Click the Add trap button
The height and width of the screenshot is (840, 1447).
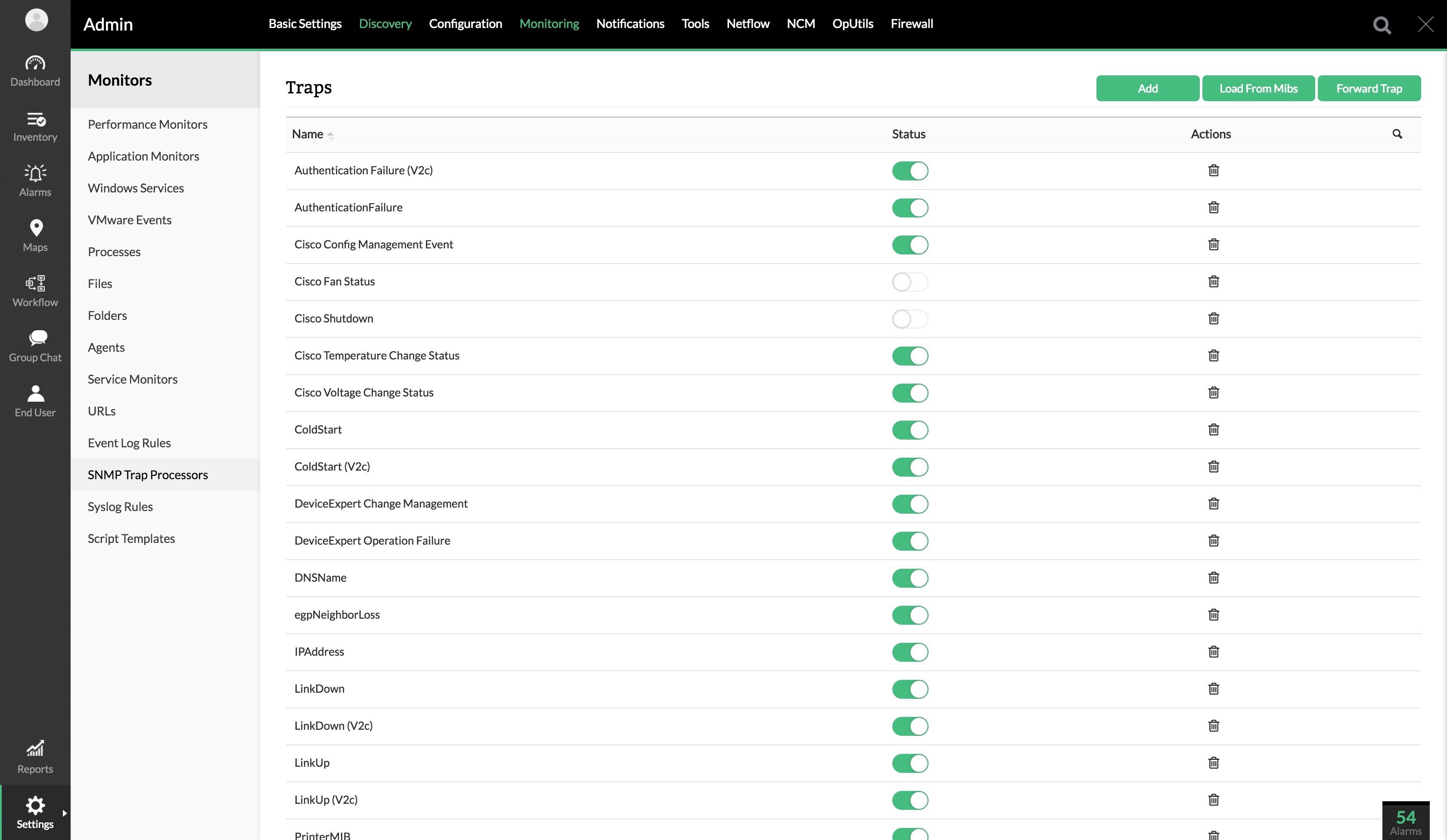tap(1147, 88)
